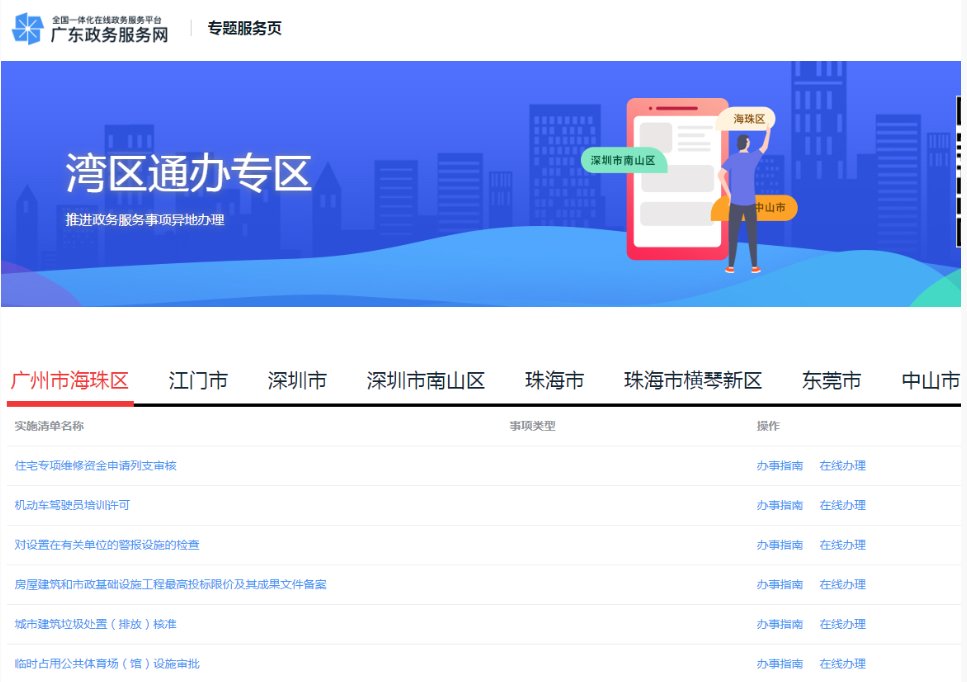967x682 pixels.
Task: Click 办事指南 for 住宅专项维修资金申请列支审核
Action: 780,466
